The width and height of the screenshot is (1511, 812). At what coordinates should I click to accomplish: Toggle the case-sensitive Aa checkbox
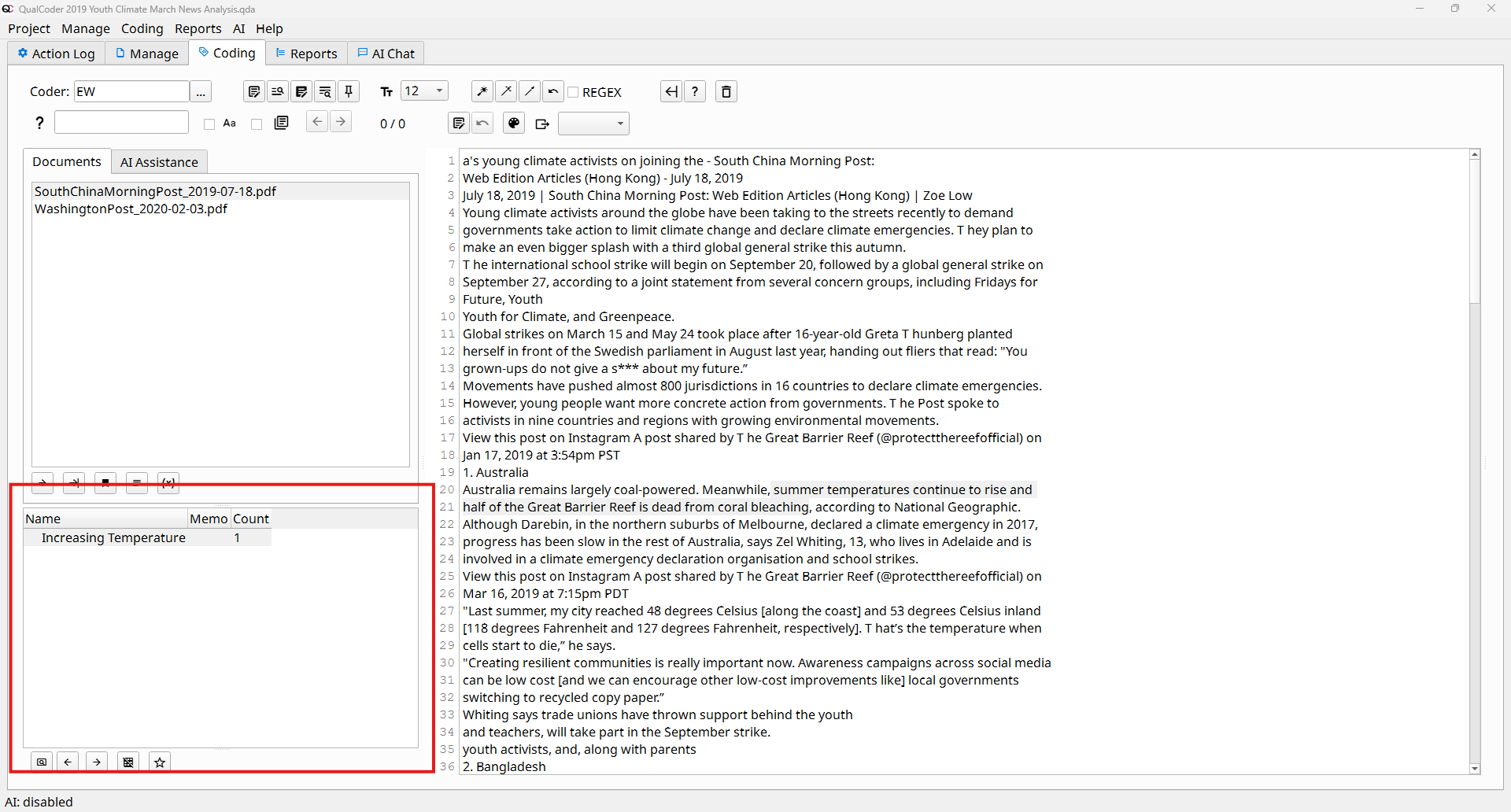click(209, 124)
